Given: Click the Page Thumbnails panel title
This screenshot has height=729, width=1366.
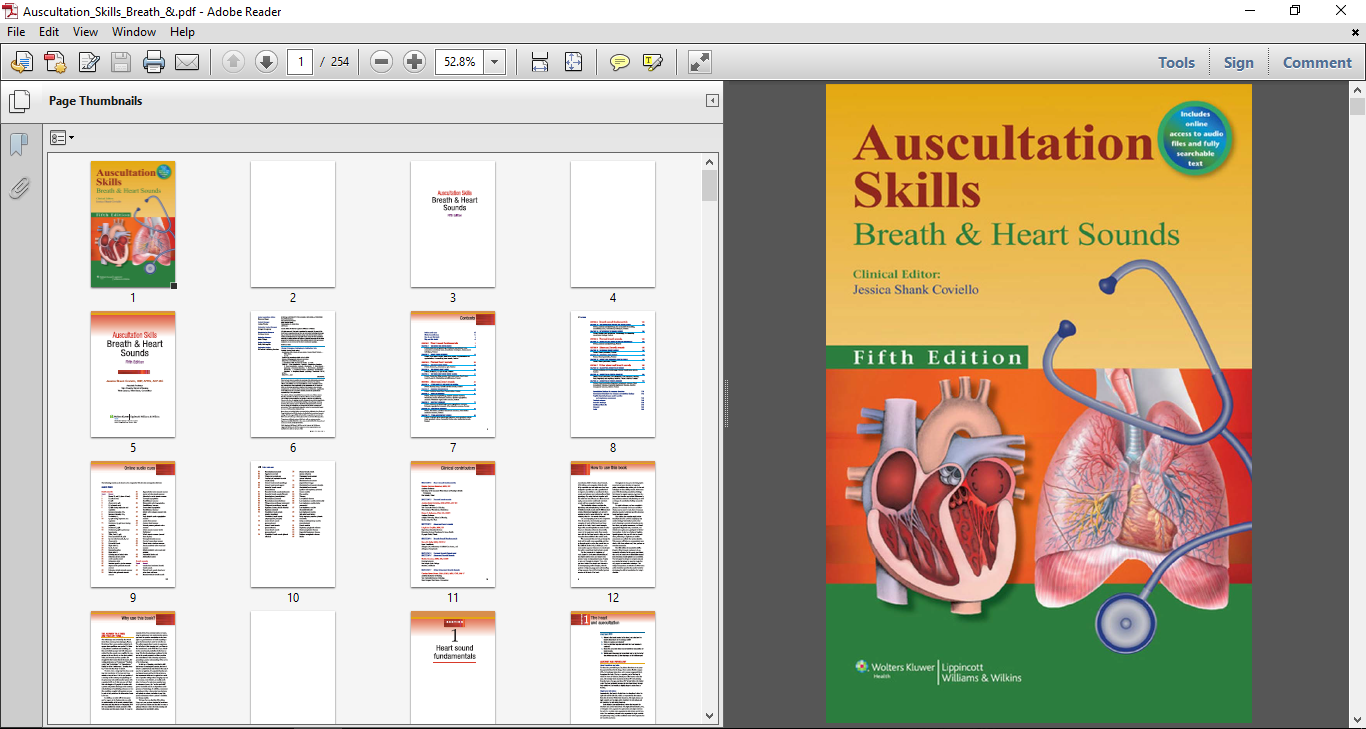Looking at the screenshot, I should pyautogui.click(x=96, y=101).
